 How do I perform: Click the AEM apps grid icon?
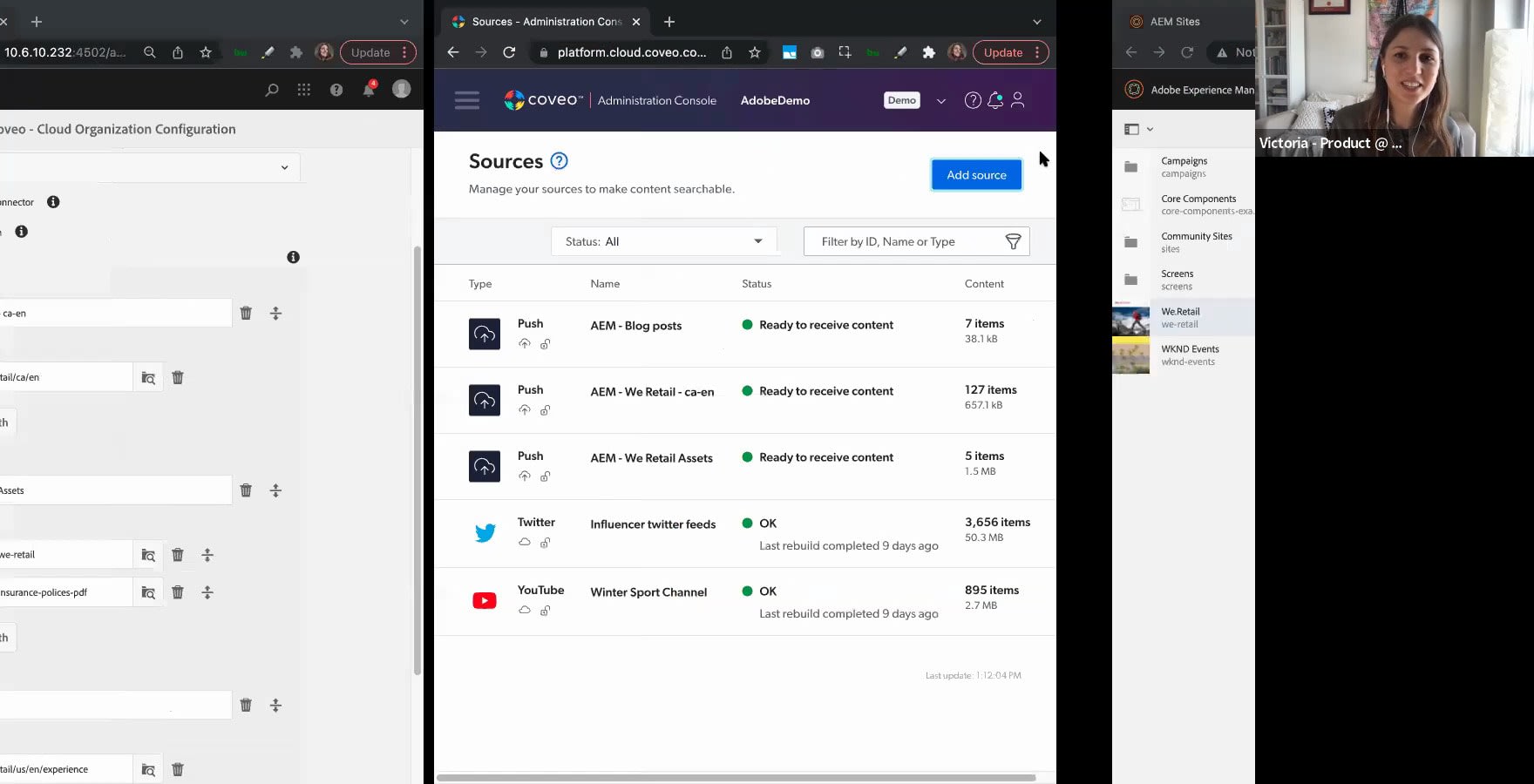(303, 90)
